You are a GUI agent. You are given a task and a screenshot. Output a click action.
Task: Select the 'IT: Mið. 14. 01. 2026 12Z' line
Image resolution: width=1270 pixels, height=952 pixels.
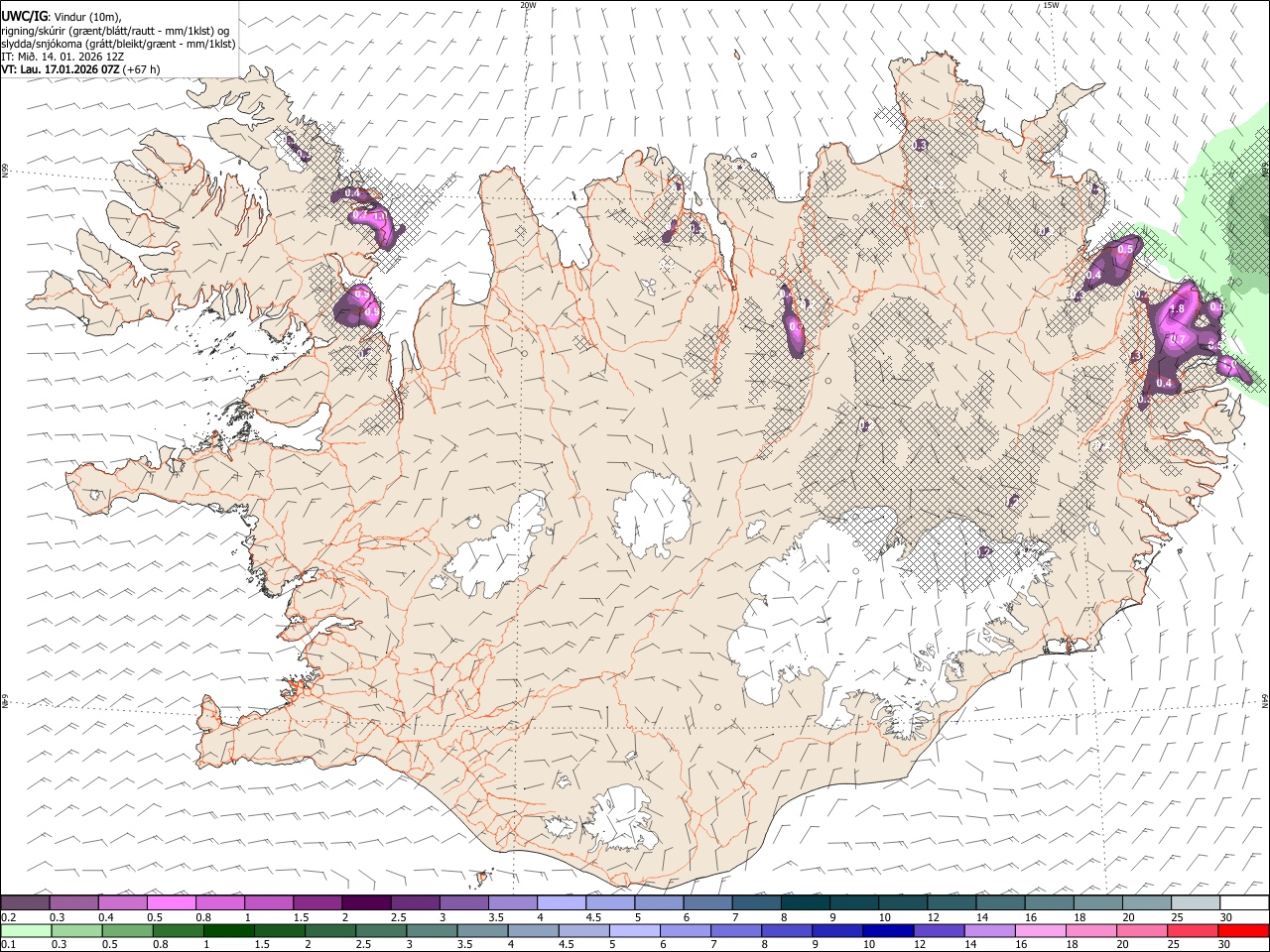click(x=63, y=57)
